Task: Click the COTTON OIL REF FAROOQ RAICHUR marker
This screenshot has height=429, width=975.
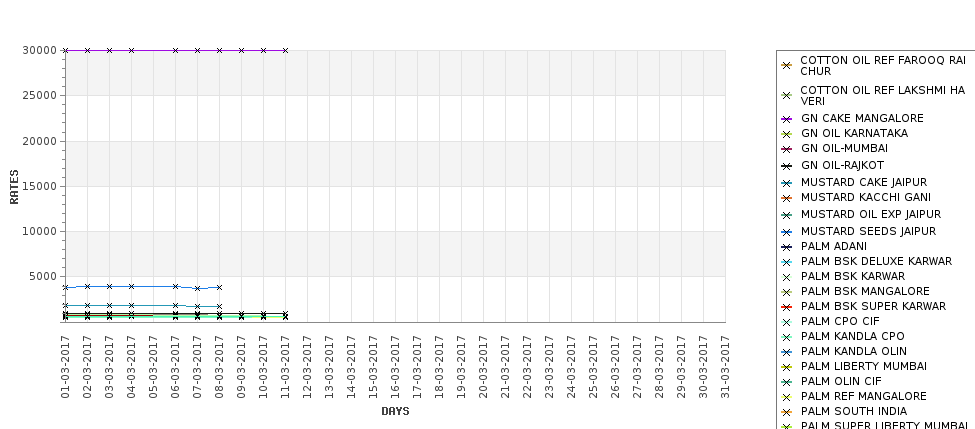Action: (787, 66)
